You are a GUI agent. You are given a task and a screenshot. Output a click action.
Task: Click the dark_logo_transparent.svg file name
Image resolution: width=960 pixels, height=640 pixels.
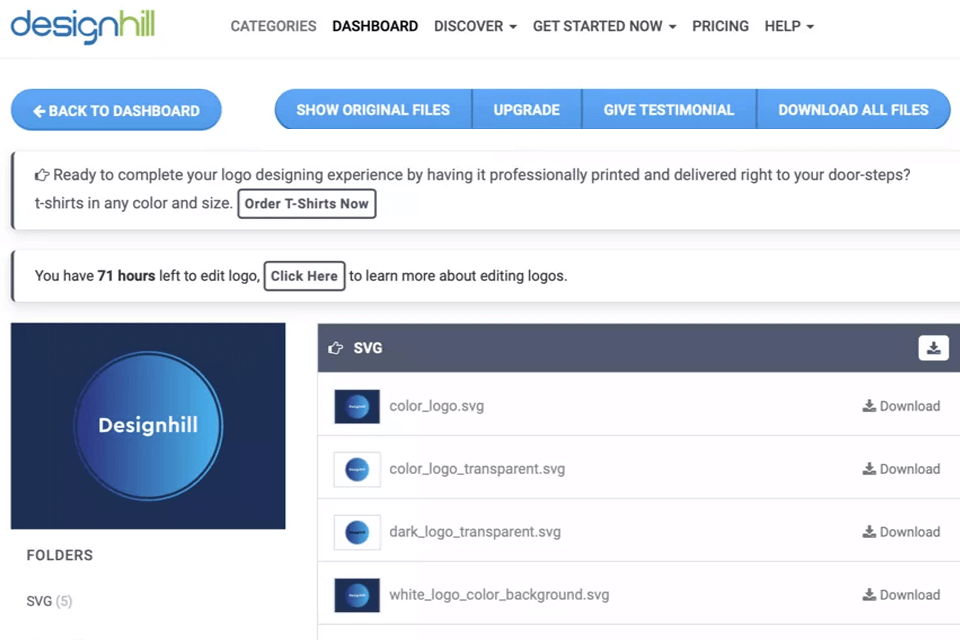click(475, 532)
